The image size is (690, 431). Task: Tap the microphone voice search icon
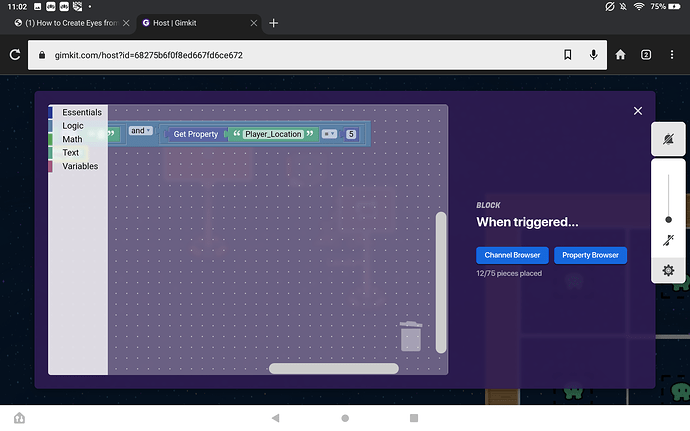[594, 55]
